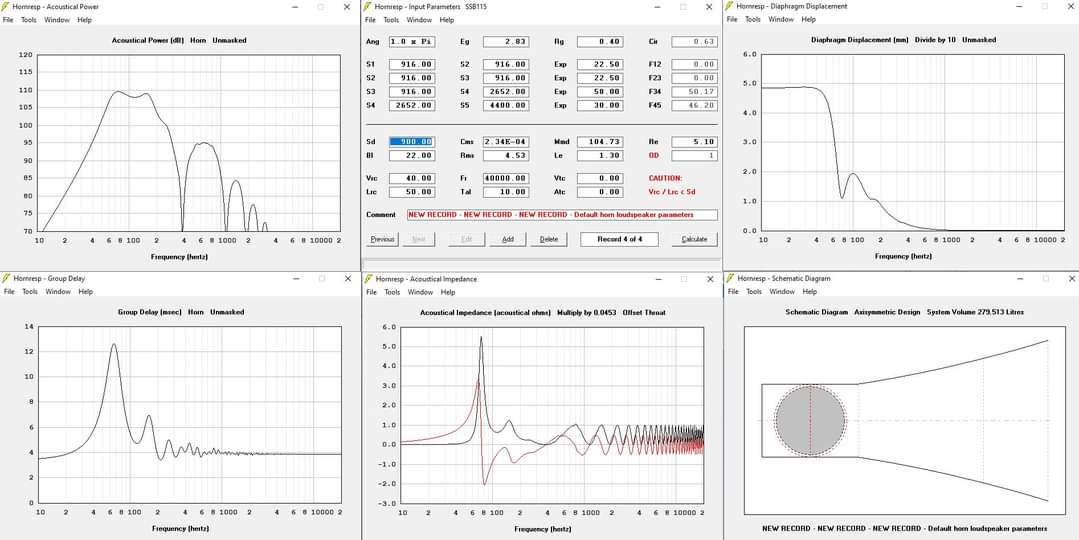Click the lightning icon in Schematic Diagram title bar

(729, 279)
